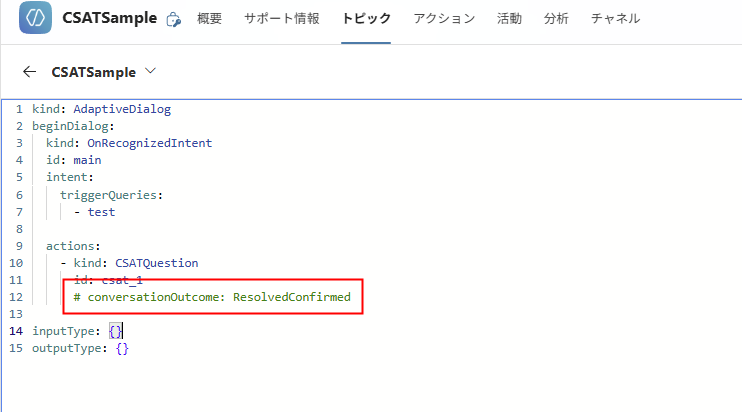Viewport: 742px width, 412px height.
Task: Open the 概要 tab
Action: pos(209,18)
